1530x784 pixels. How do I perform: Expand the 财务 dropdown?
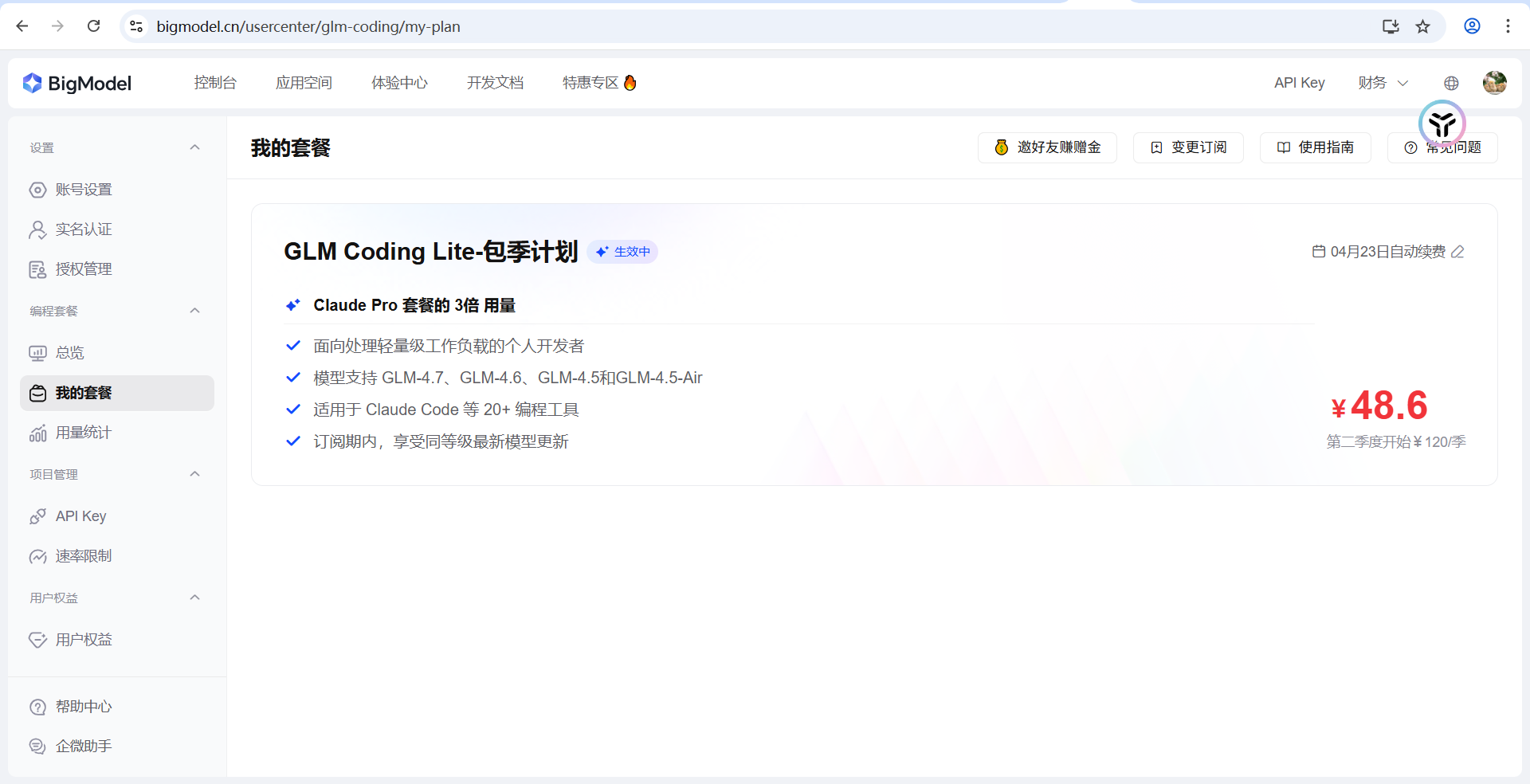1383,83
